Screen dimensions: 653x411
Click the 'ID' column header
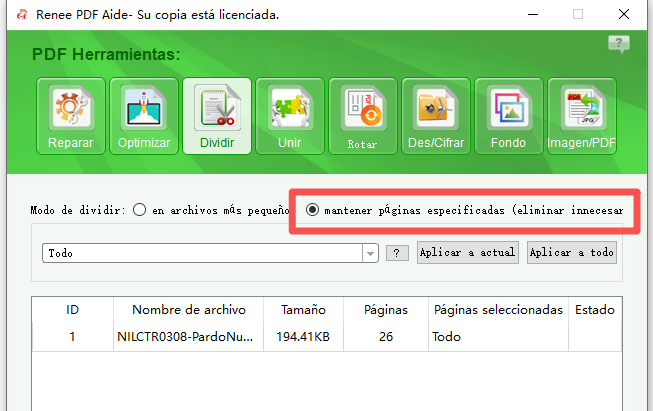pos(72,310)
